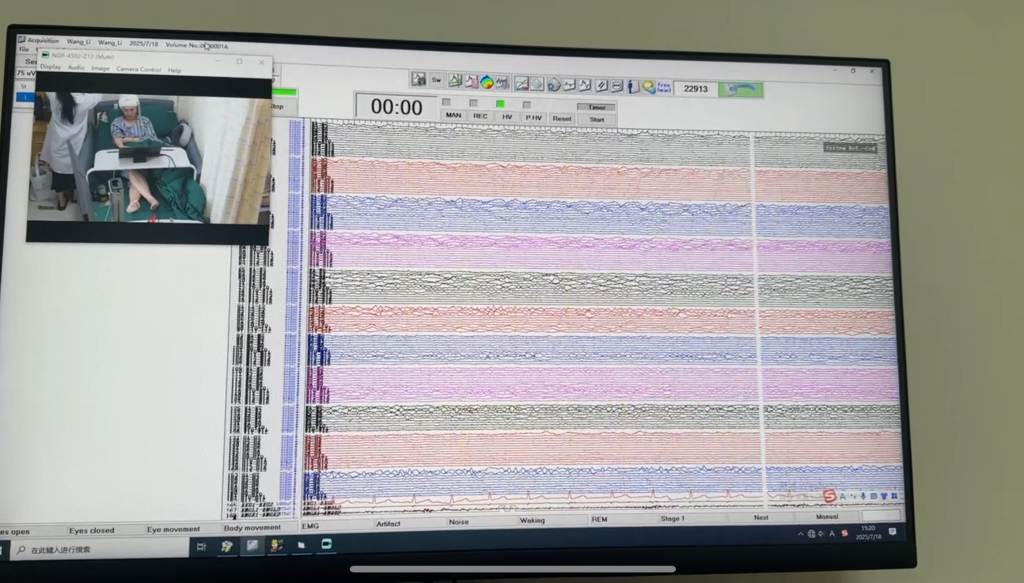Click the Free toolbar icon
The width and height of the screenshot is (1024, 583).
pos(664,87)
